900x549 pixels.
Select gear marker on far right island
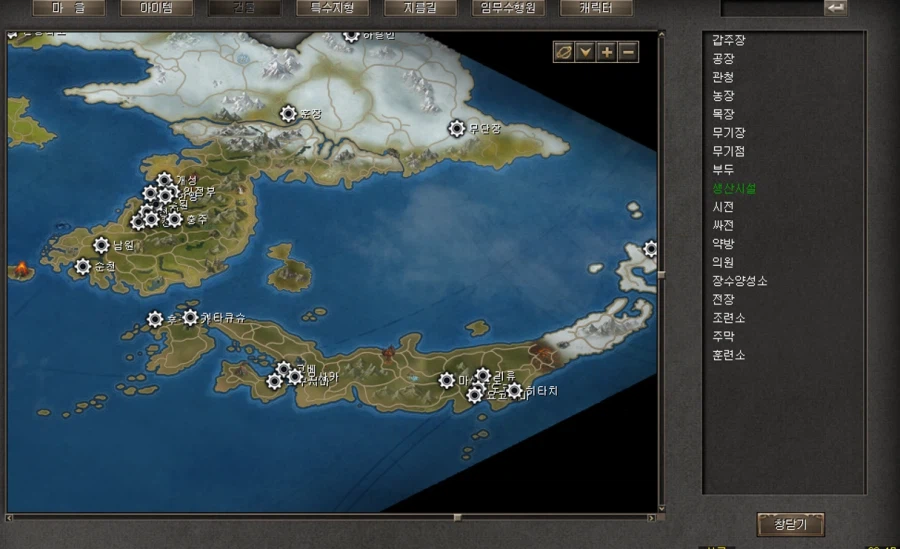pyautogui.click(x=650, y=249)
